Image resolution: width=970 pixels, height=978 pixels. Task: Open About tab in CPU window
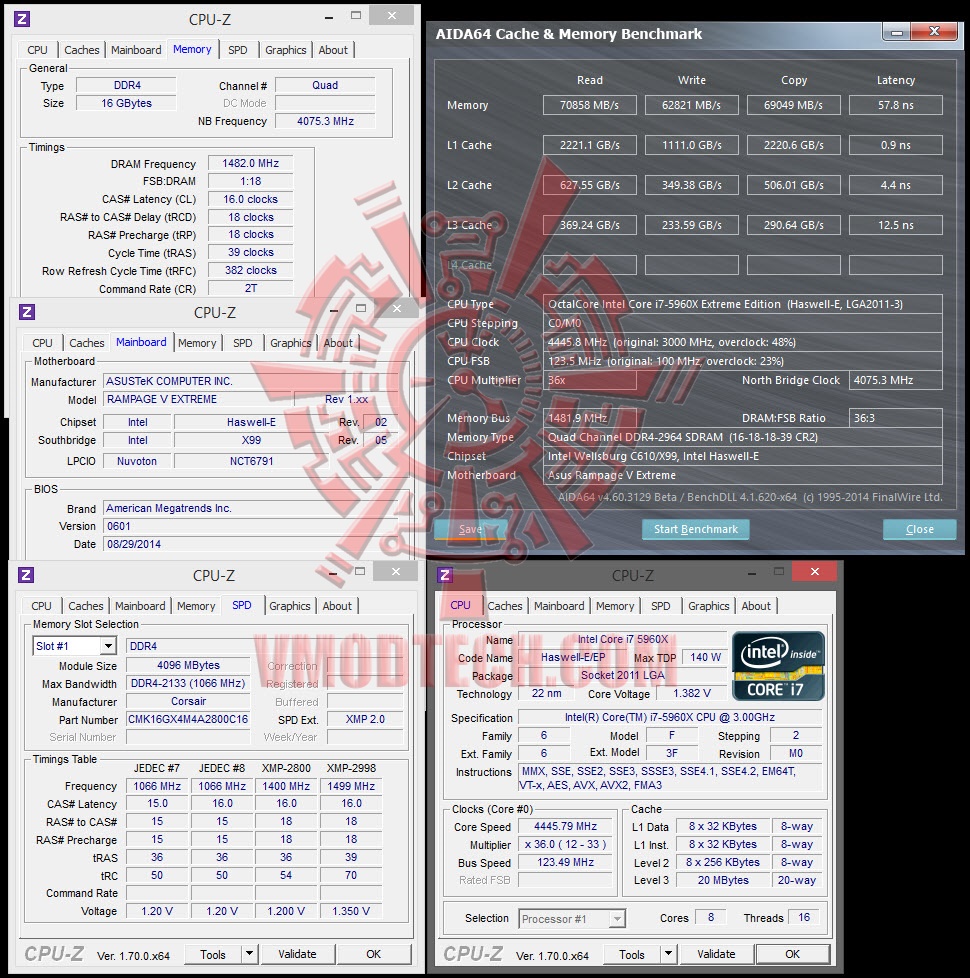click(756, 606)
